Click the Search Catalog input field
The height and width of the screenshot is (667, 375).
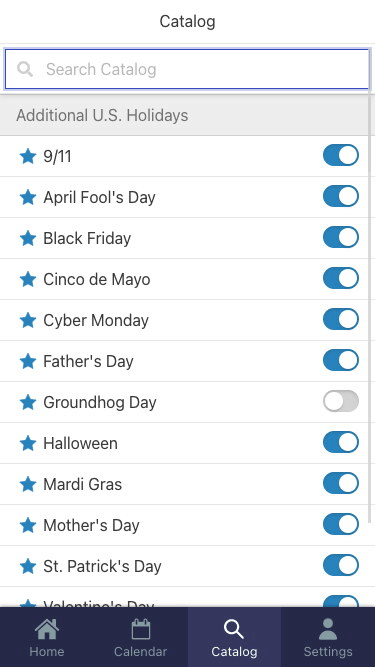pyautogui.click(x=187, y=69)
